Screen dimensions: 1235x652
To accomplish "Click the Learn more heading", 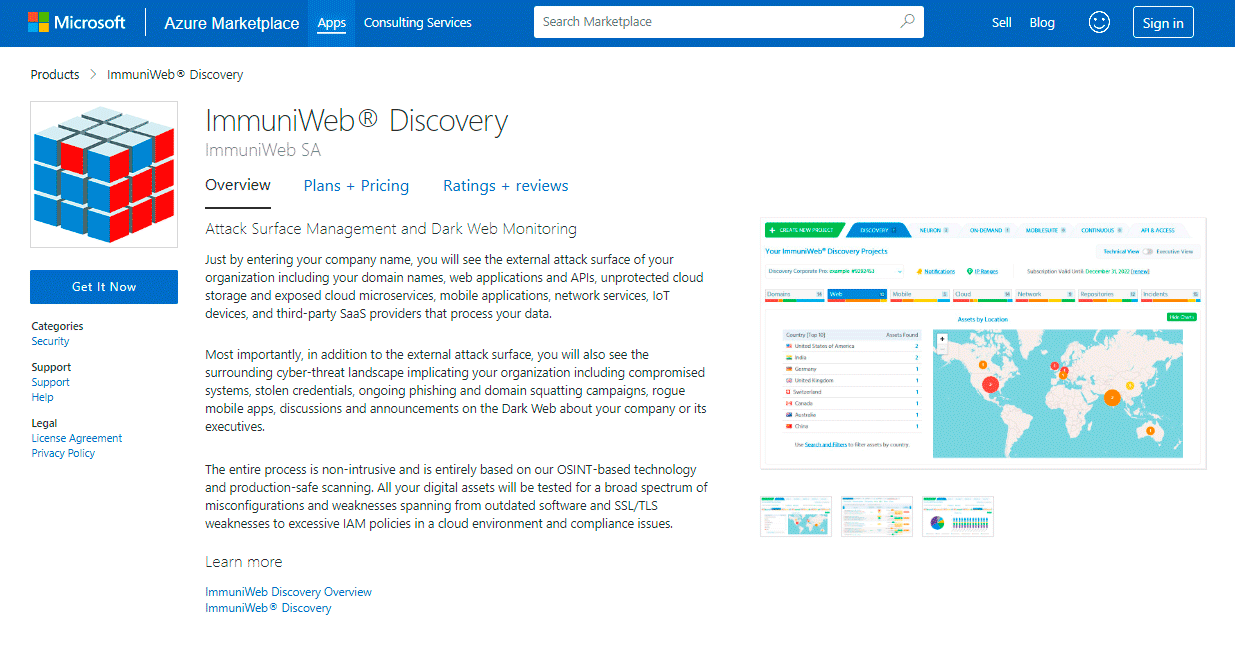I will pos(244,562).
